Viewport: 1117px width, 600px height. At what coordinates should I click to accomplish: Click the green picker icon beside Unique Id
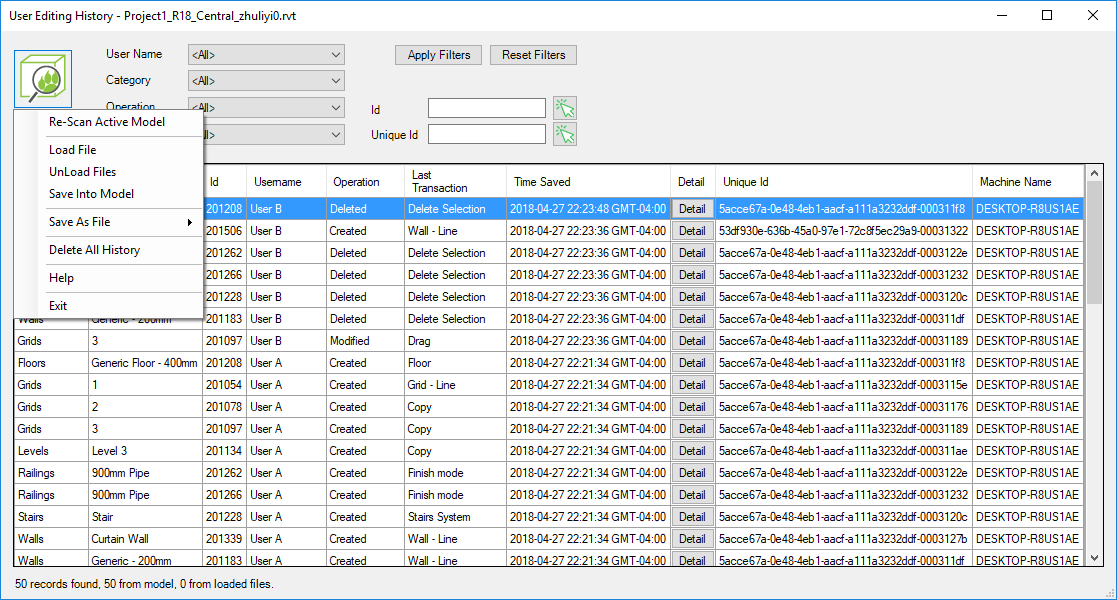(565, 133)
